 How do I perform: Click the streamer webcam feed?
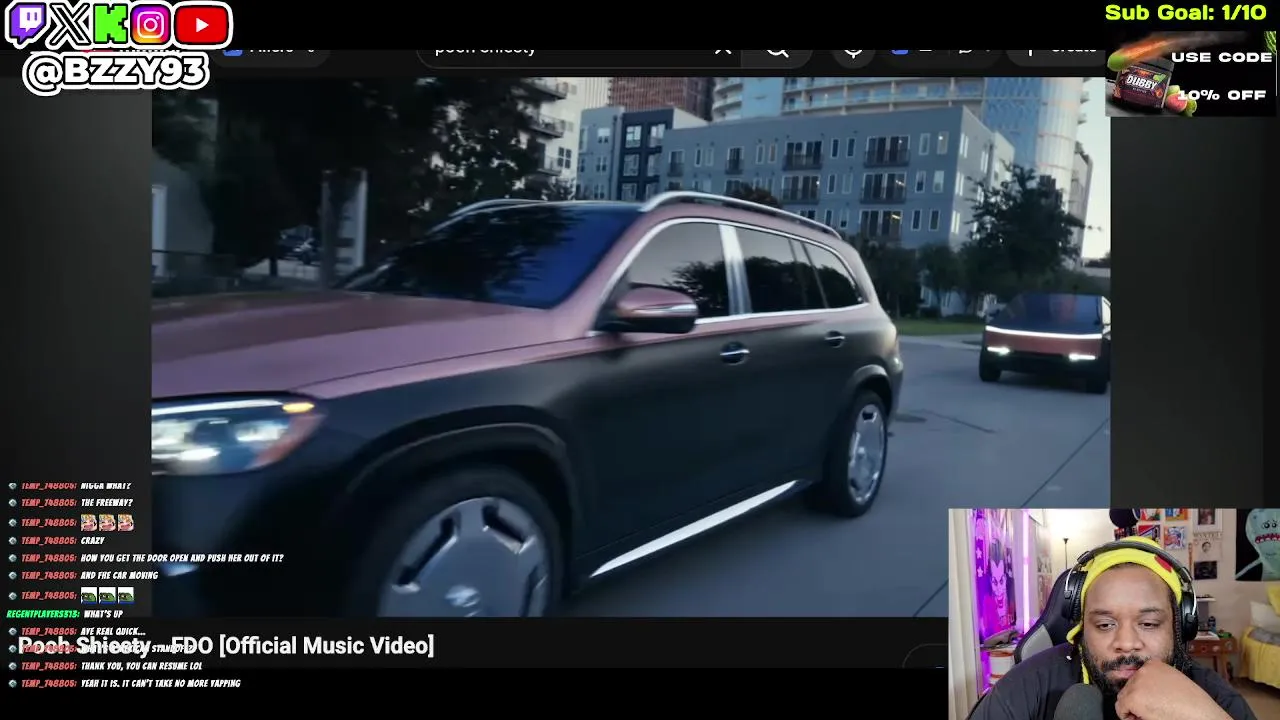[1114, 614]
